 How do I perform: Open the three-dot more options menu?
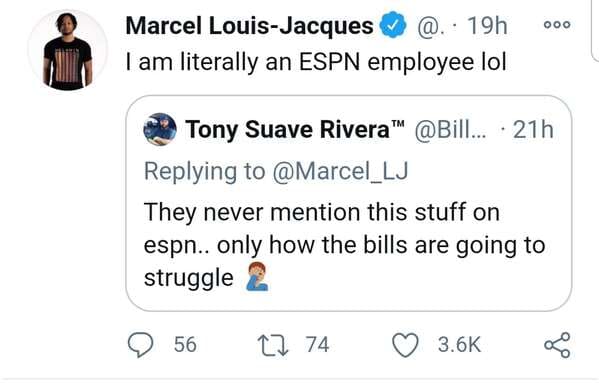557,25
